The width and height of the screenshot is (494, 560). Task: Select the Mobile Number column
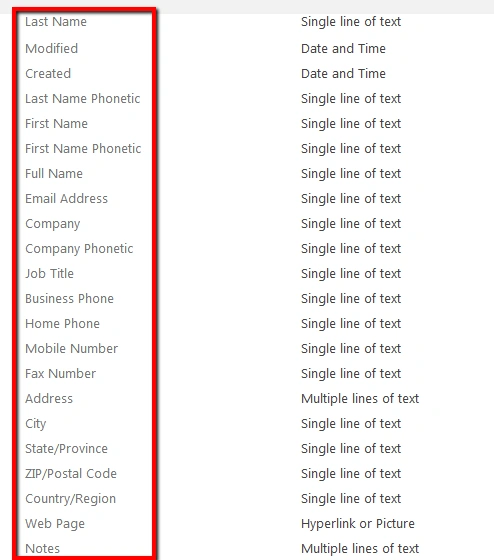pyautogui.click(x=71, y=349)
